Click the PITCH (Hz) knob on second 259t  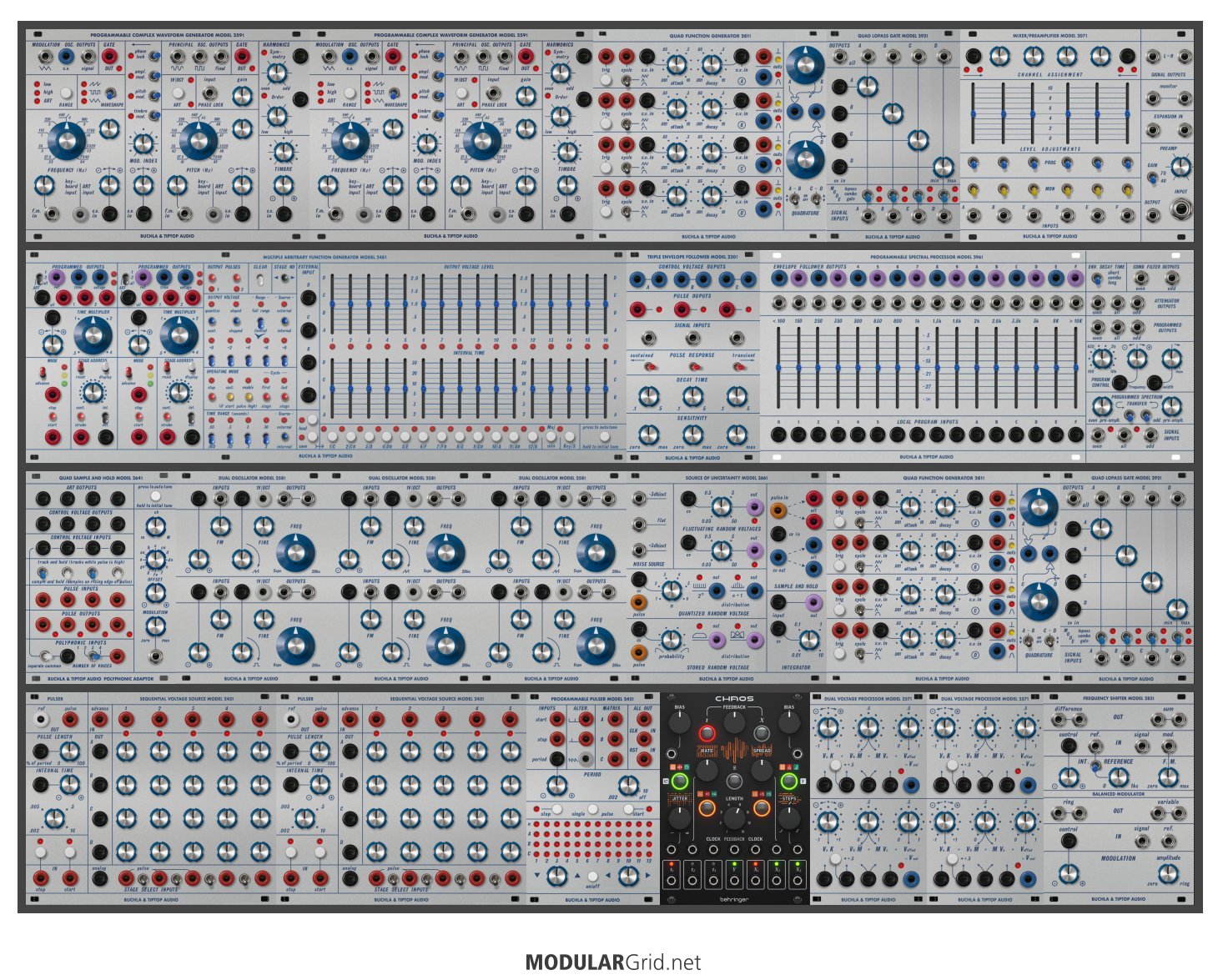point(482,140)
